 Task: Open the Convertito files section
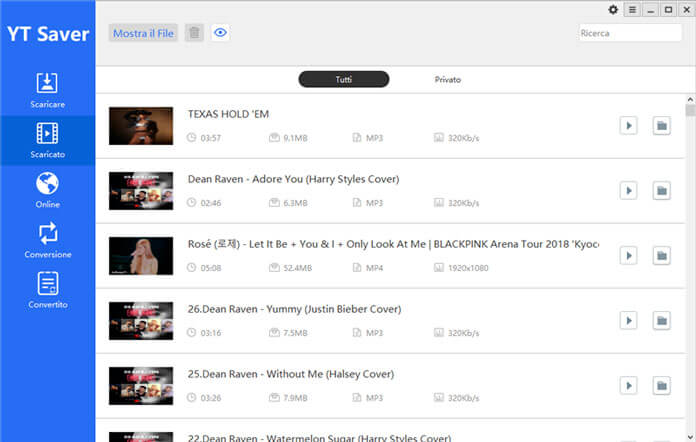coord(47,291)
